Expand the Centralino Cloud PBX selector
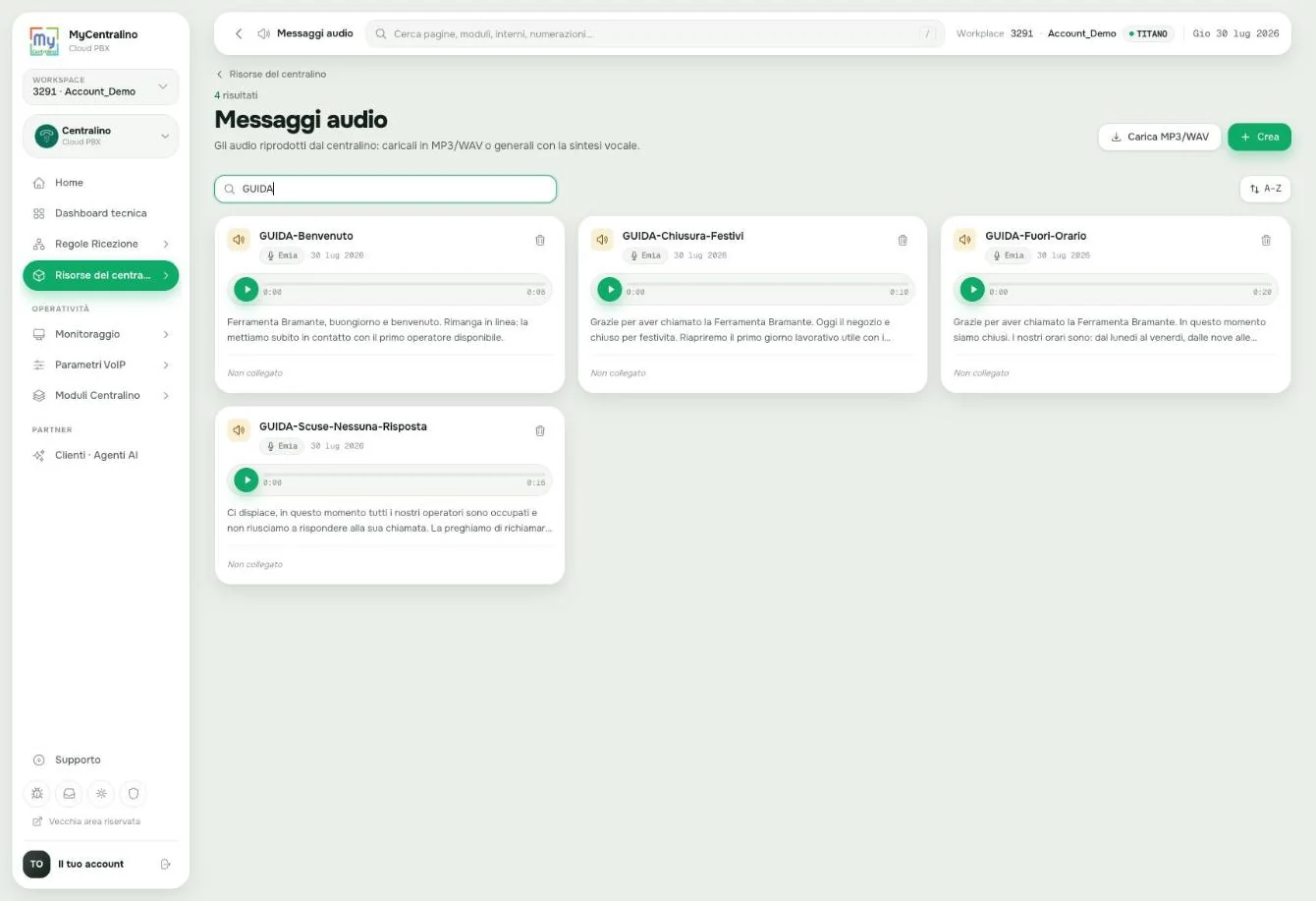The height and width of the screenshot is (901, 1316). (x=100, y=136)
